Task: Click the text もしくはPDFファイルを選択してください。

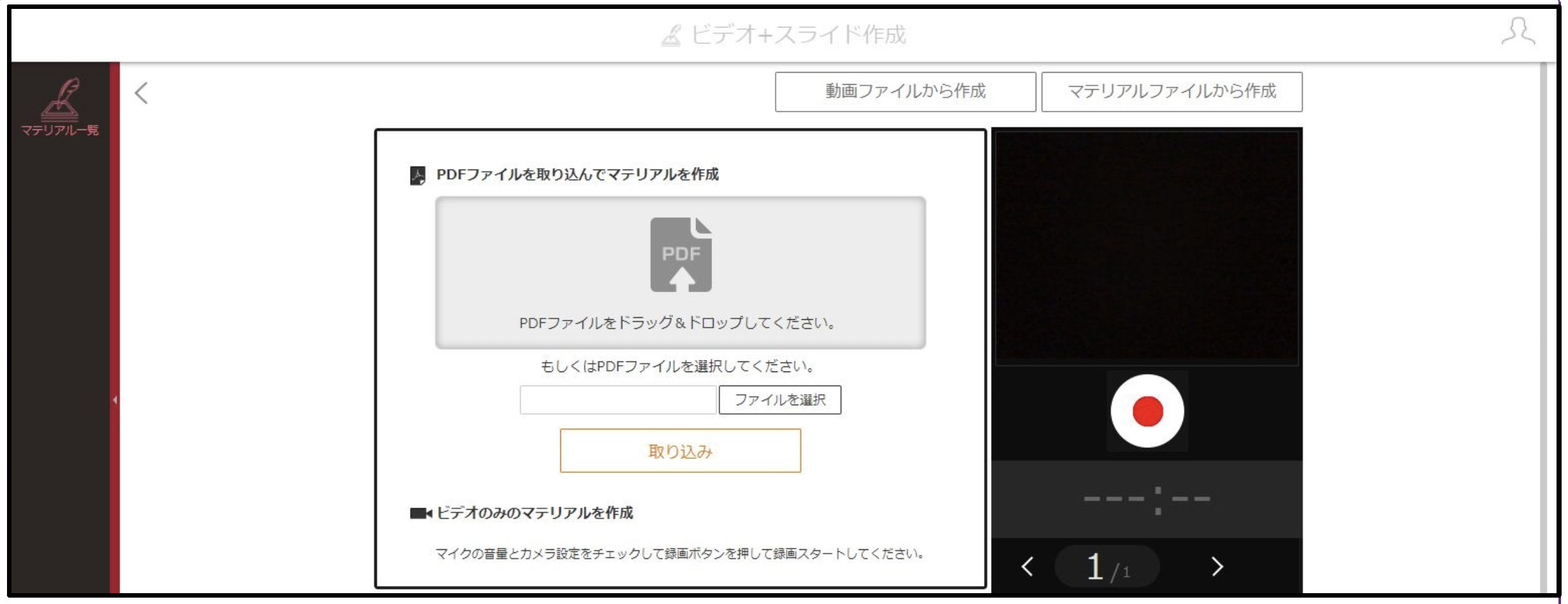Action: point(678,366)
